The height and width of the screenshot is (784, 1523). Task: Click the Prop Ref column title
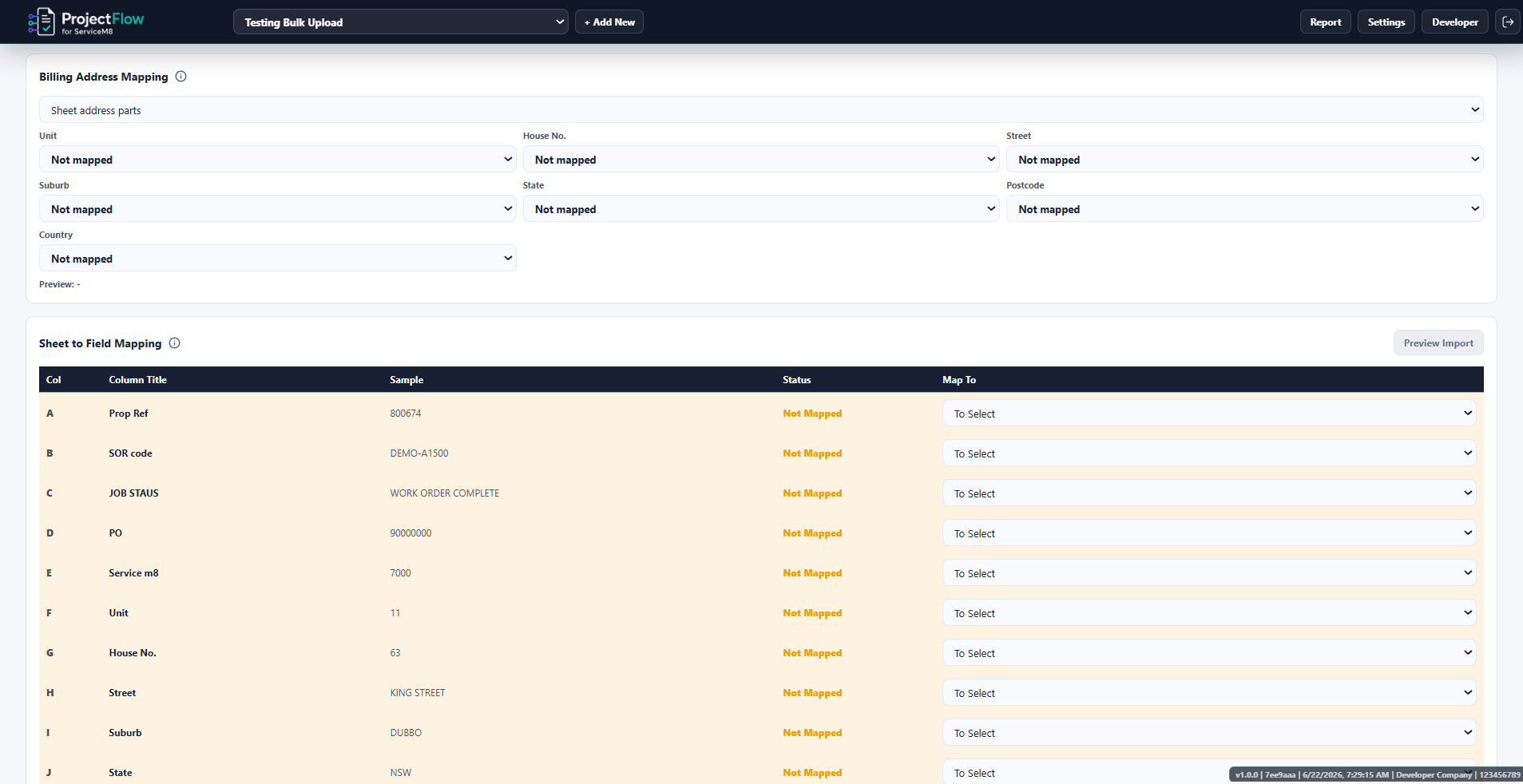(129, 414)
